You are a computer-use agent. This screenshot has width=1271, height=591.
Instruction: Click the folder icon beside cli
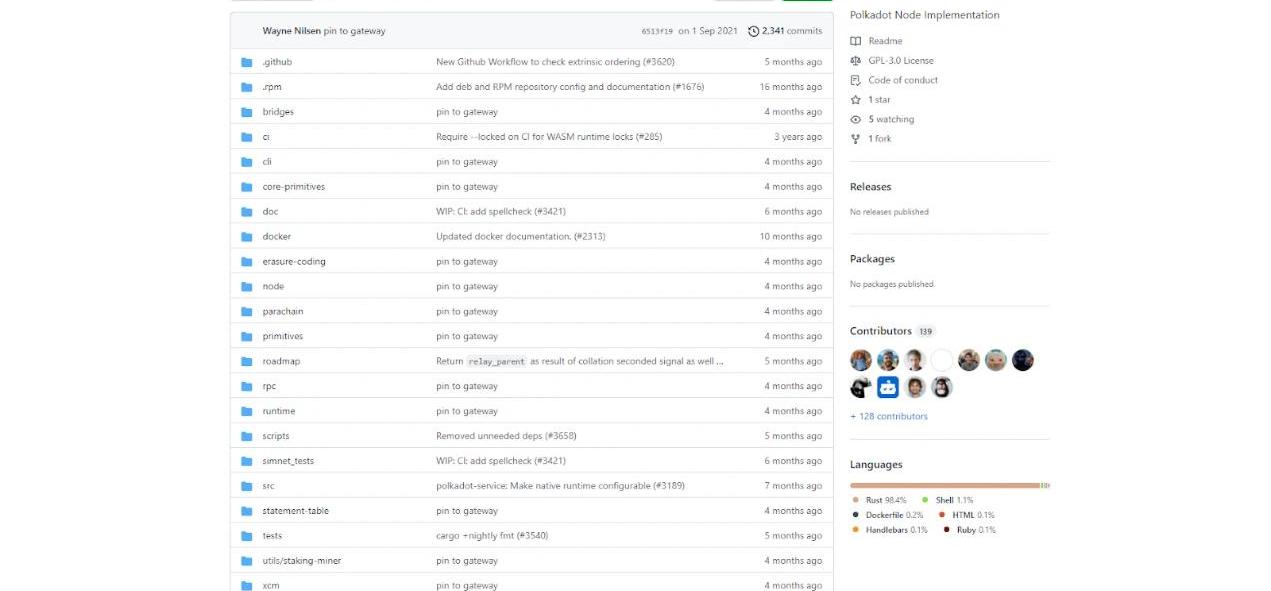(247, 162)
